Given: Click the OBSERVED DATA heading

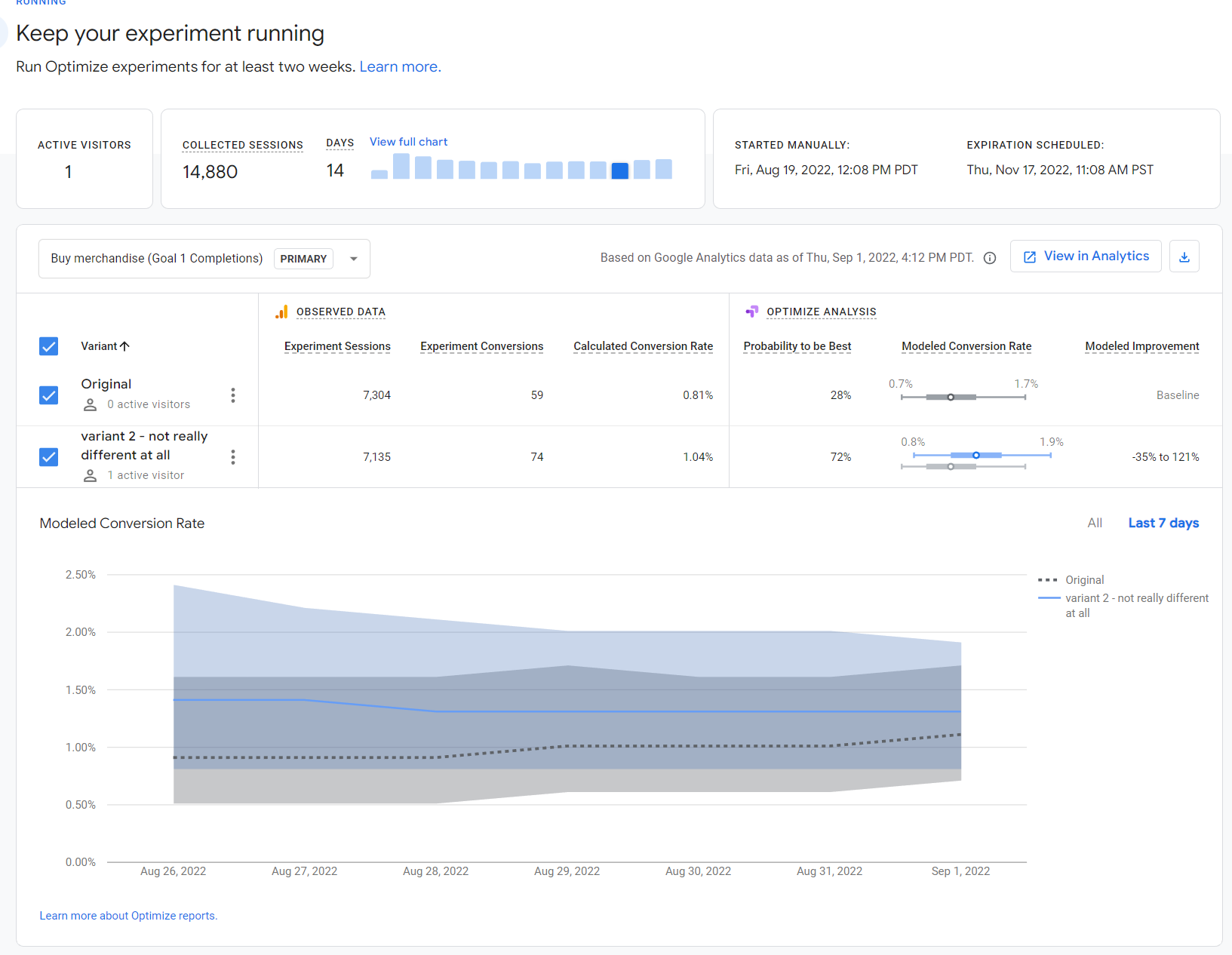Looking at the screenshot, I should tap(341, 312).
